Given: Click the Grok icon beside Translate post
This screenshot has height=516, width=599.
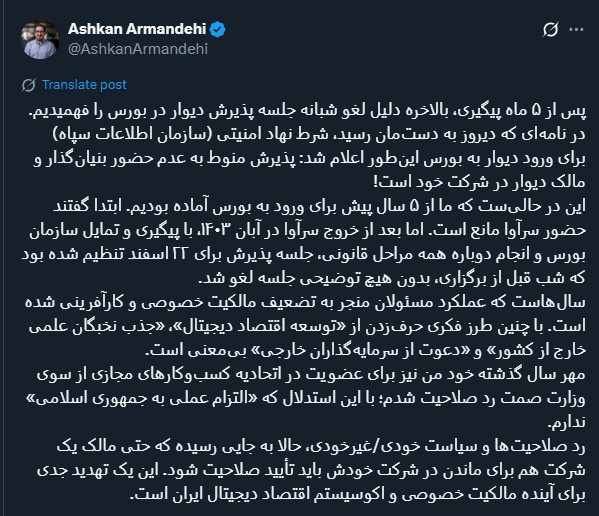Looking at the screenshot, I should point(29,85).
